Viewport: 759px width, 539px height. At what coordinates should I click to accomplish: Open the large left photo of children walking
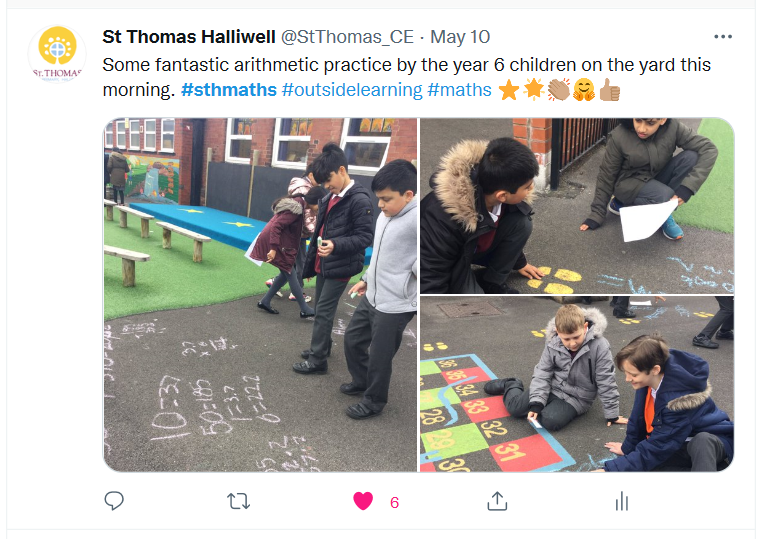pyautogui.click(x=260, y=295)
